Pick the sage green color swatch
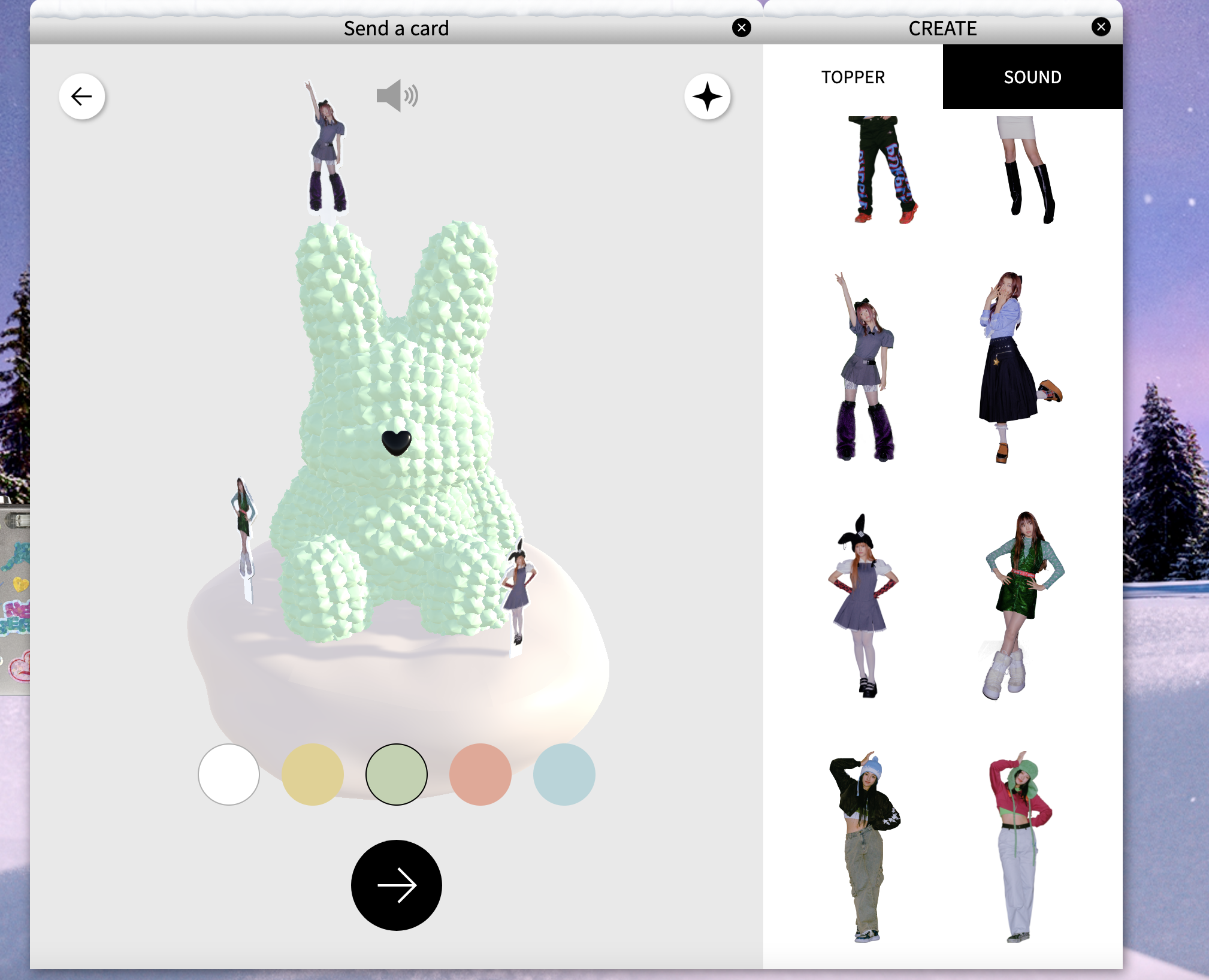The height and width of the screenshot is (980, 1209). (x=397, y=775)
